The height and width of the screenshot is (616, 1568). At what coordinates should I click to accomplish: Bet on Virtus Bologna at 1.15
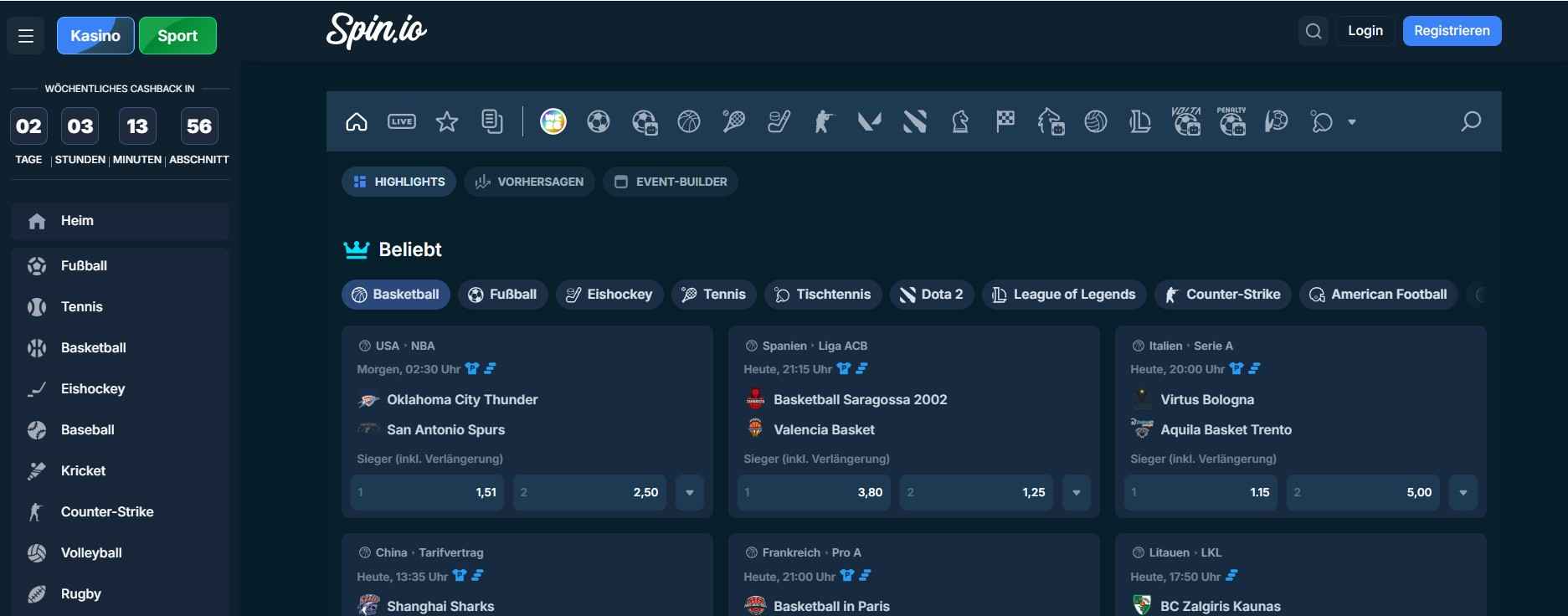pos(1201,493)
